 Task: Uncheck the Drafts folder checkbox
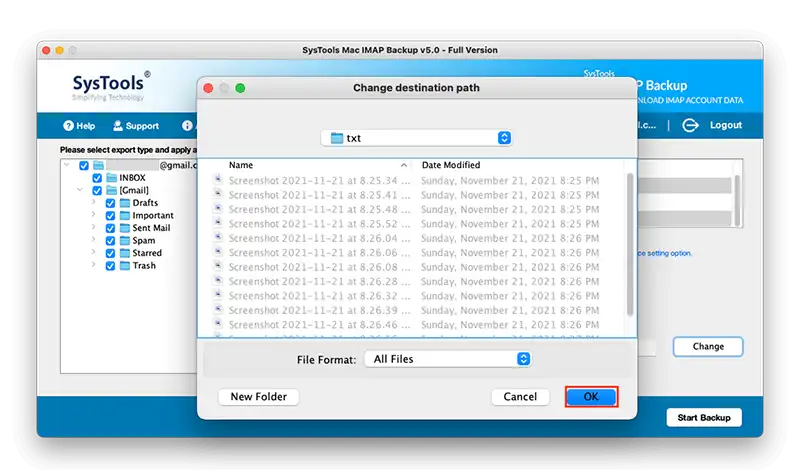pyautogui.click(x=110, y=203)
